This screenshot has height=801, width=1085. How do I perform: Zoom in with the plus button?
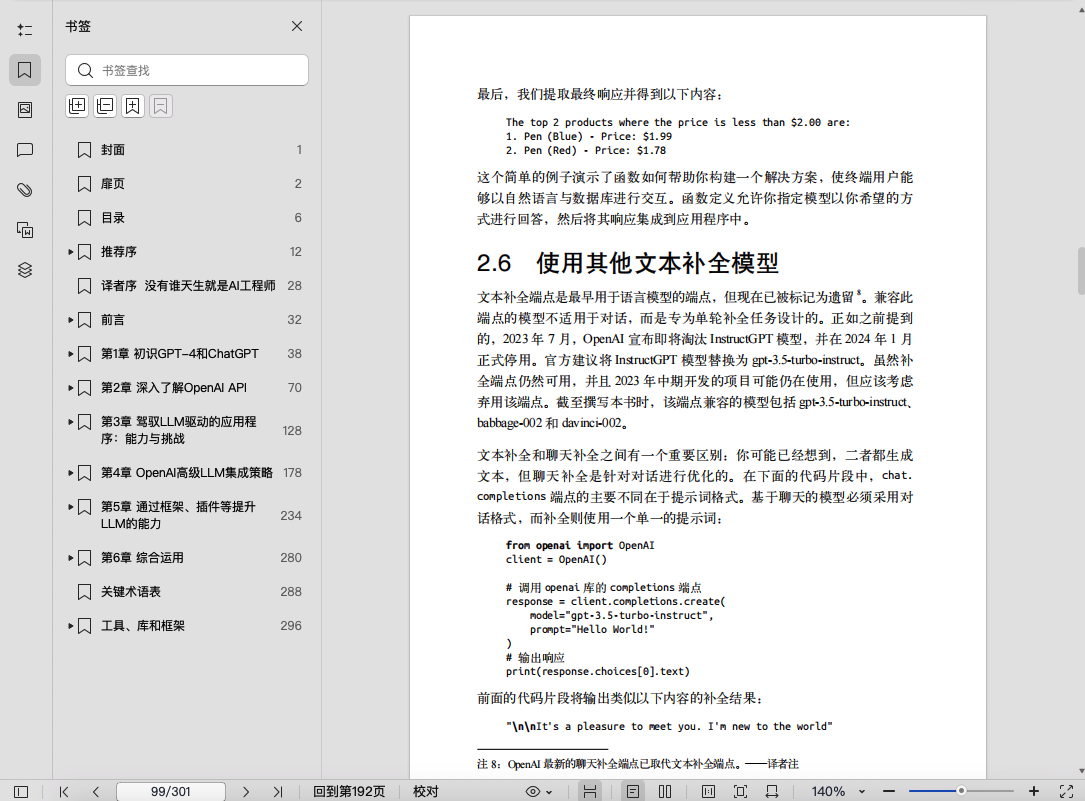(x=1034, y=791)
